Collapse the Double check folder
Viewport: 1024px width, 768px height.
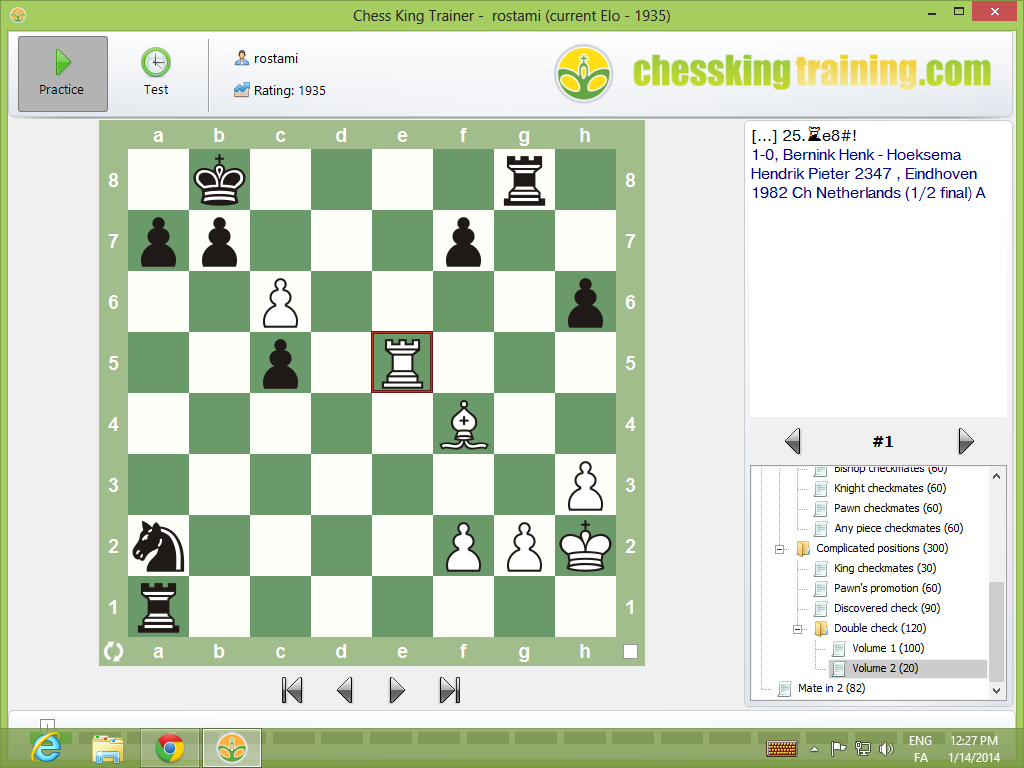[797, 629]
